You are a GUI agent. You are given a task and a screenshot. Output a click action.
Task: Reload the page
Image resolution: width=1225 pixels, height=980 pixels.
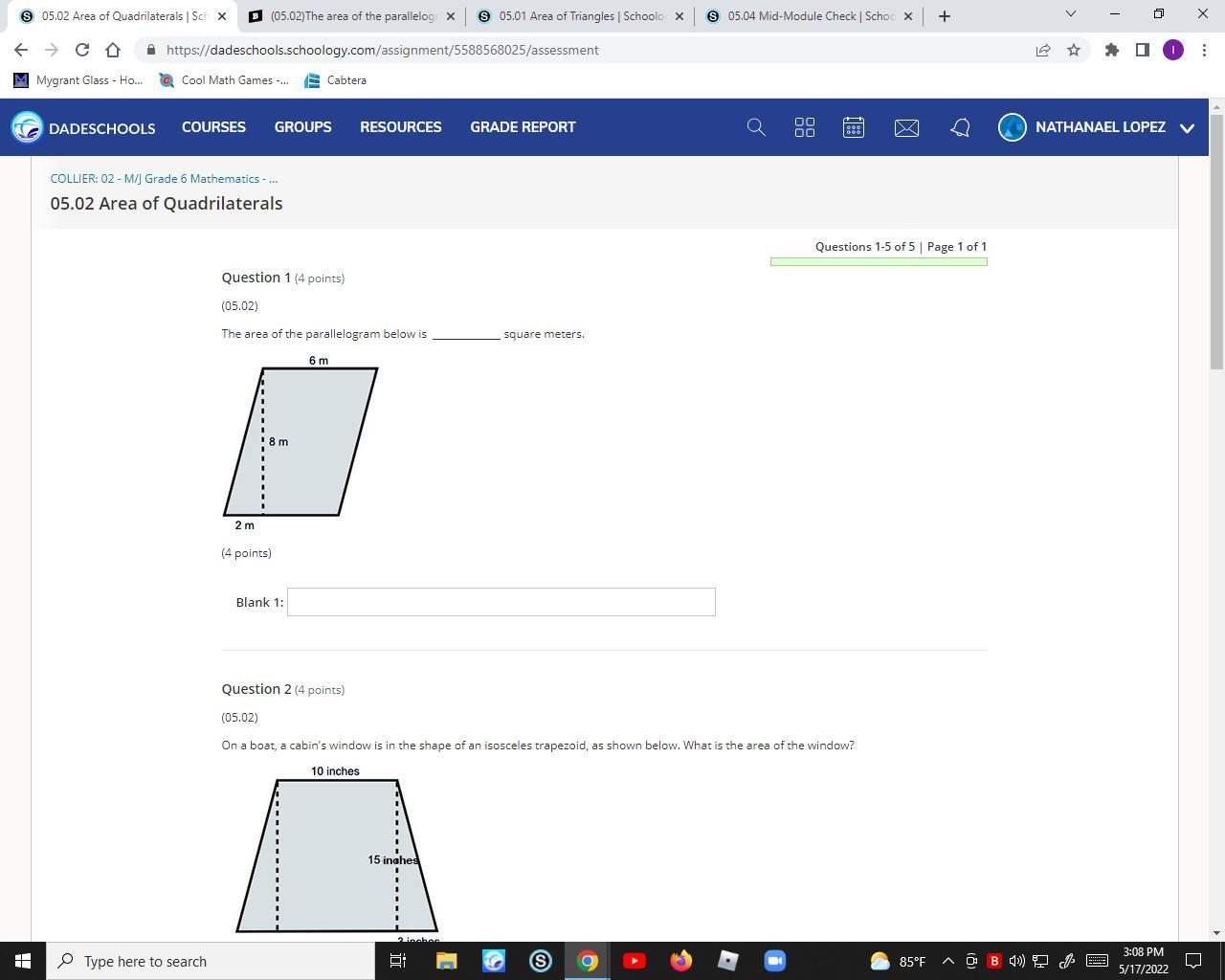[82, 50]
